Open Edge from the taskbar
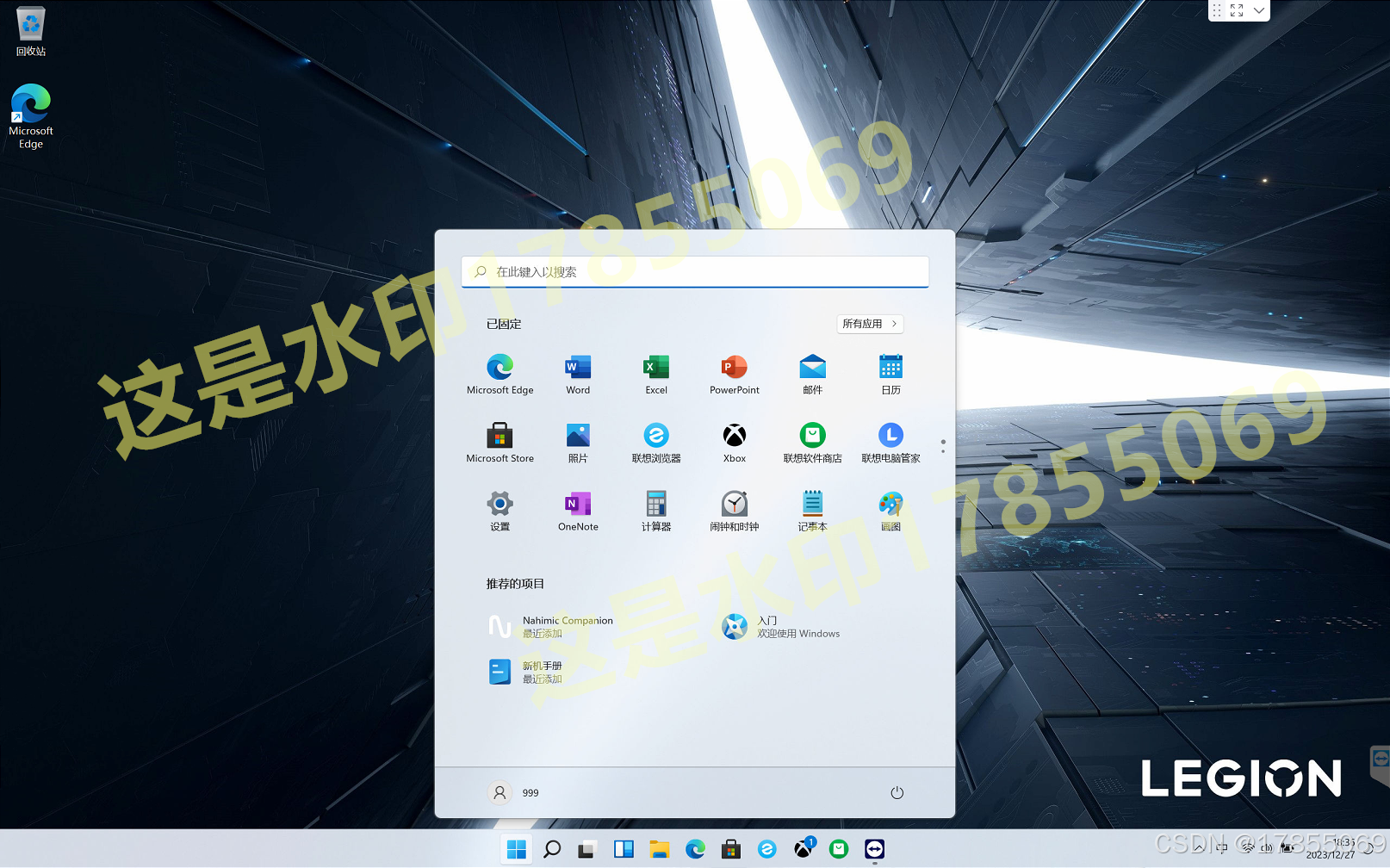This screenshot has height=868, width=1390. (695, 849)
